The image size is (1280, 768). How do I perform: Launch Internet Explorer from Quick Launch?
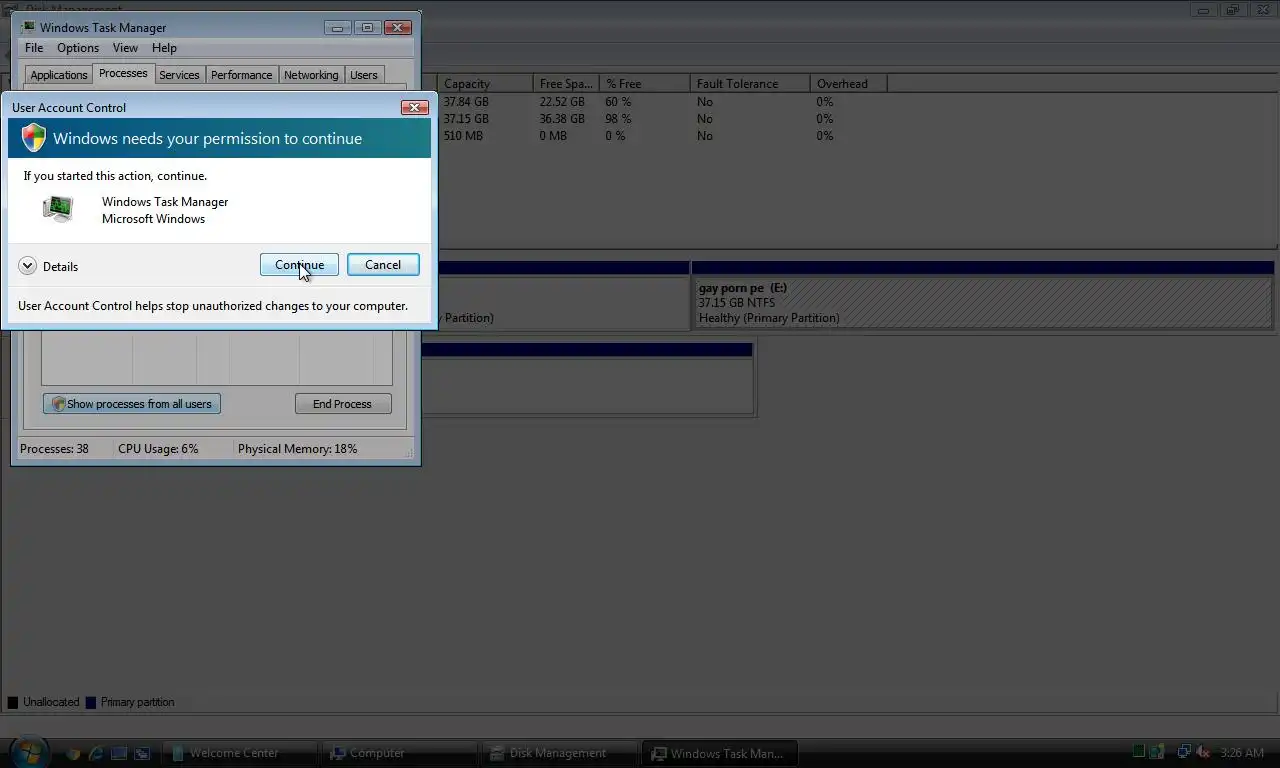[x=96, y=753]
